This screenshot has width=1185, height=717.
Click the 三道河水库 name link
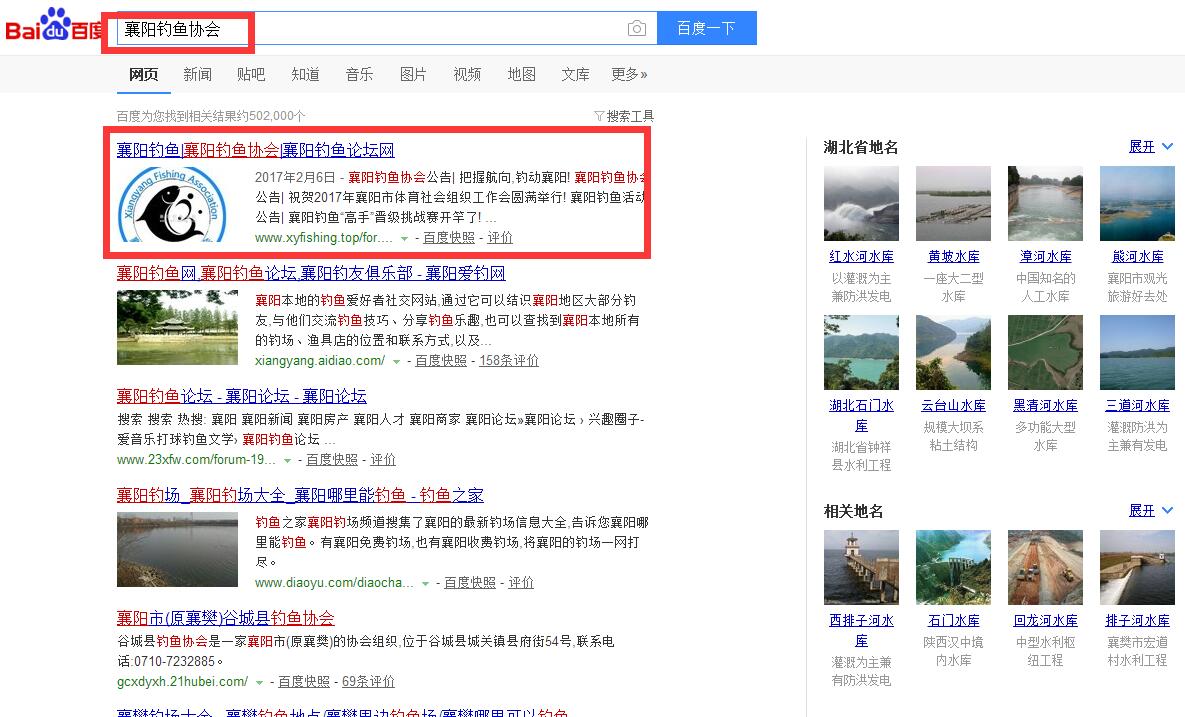coord(1137,406)
